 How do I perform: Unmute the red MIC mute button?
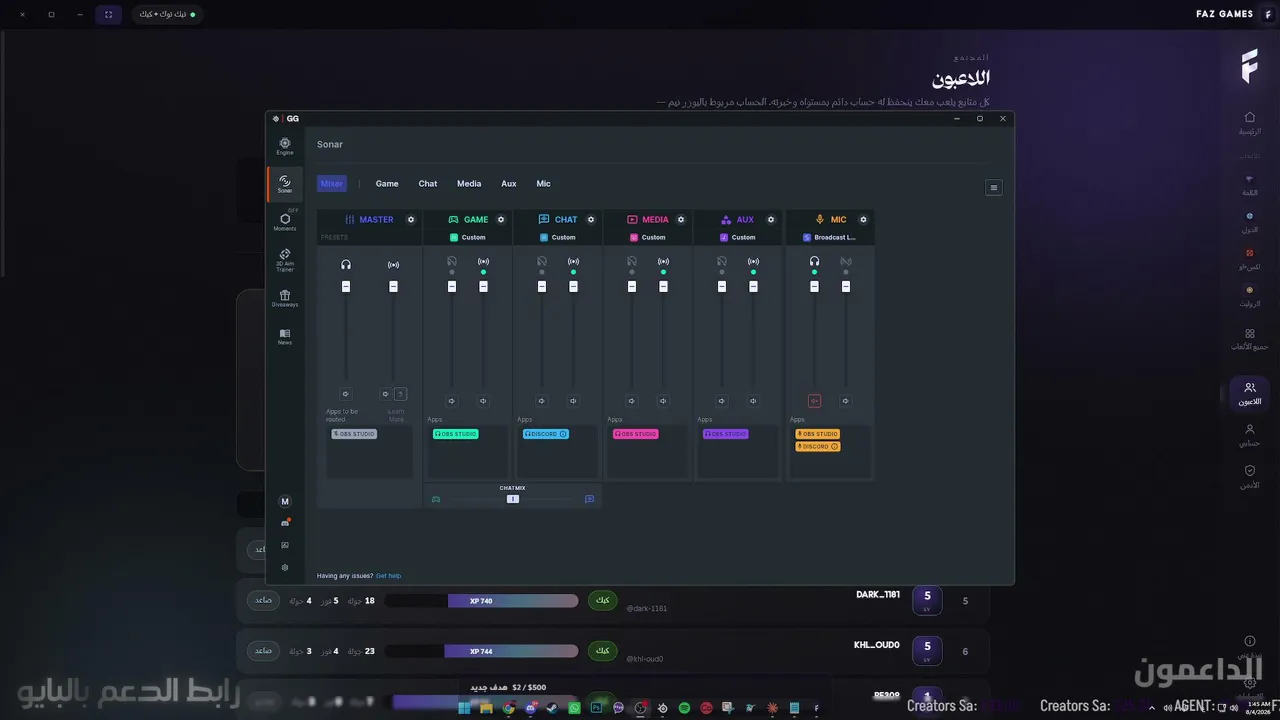[x=814, y=401]
